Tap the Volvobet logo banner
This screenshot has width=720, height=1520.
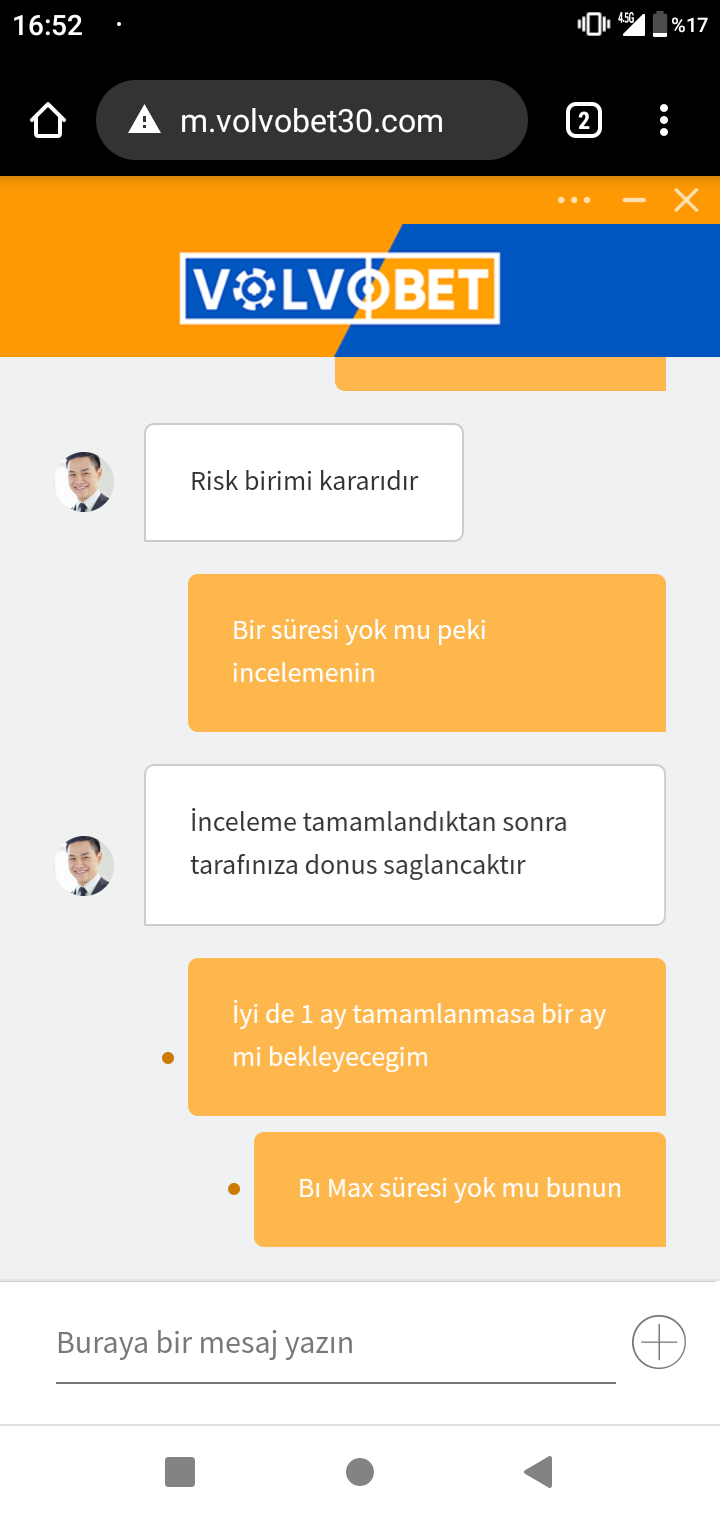340,289
